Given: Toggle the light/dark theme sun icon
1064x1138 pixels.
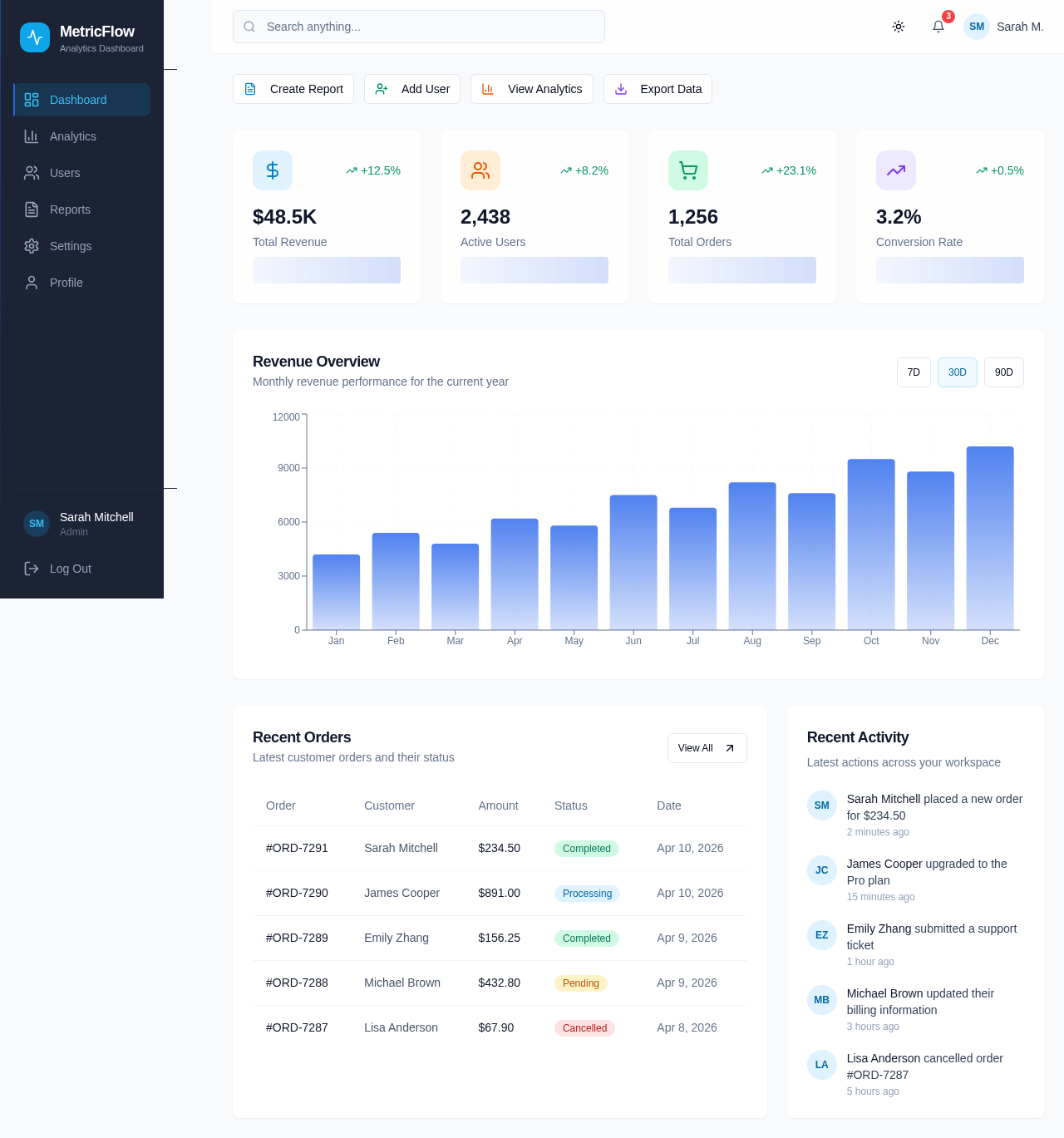Looking at the screenshot, I should (899, 27).
